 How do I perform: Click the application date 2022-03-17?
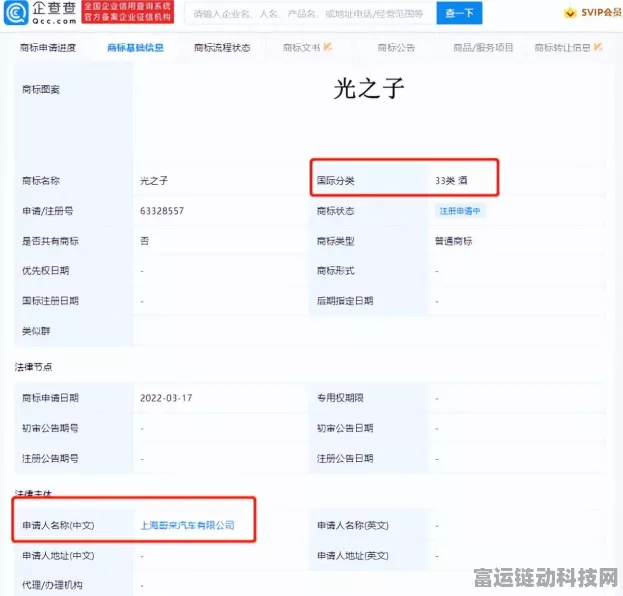click(166, 398)
